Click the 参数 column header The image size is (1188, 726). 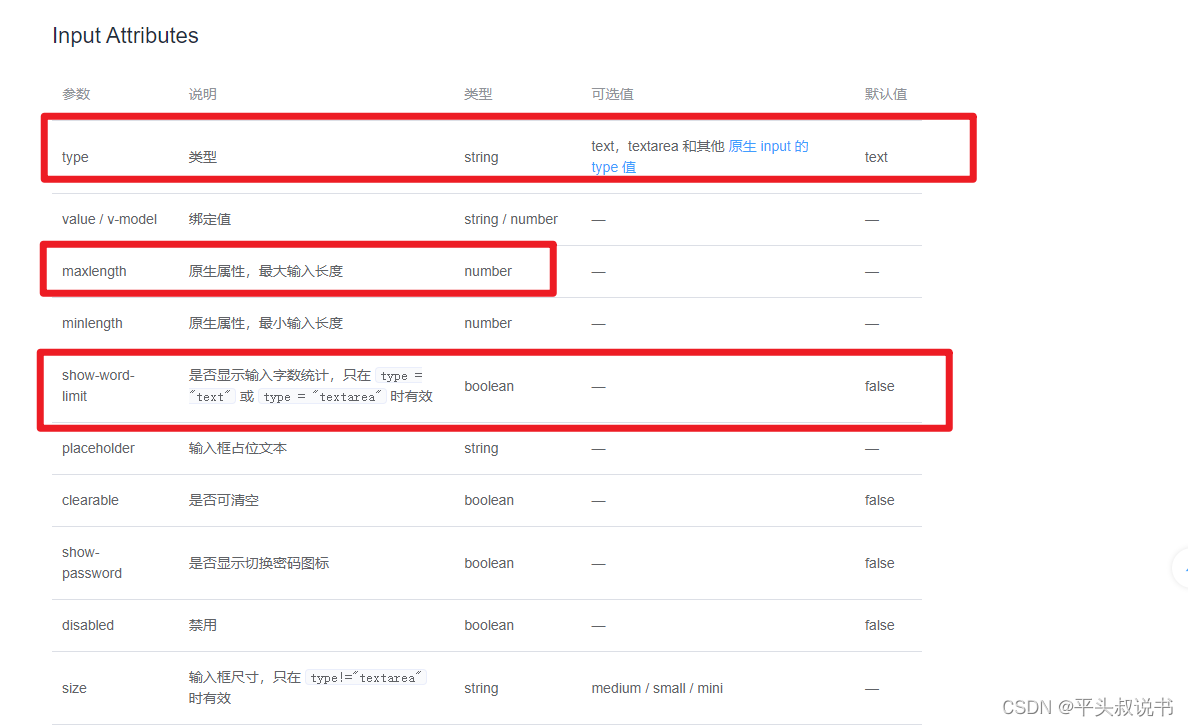76,93
